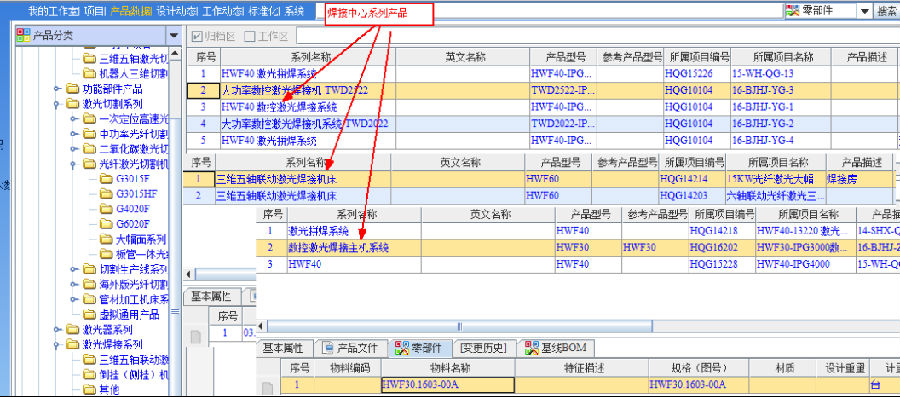This screenshot has width=900, height=397.
Task: Click folder icon of G6020F
Action: 106,223
